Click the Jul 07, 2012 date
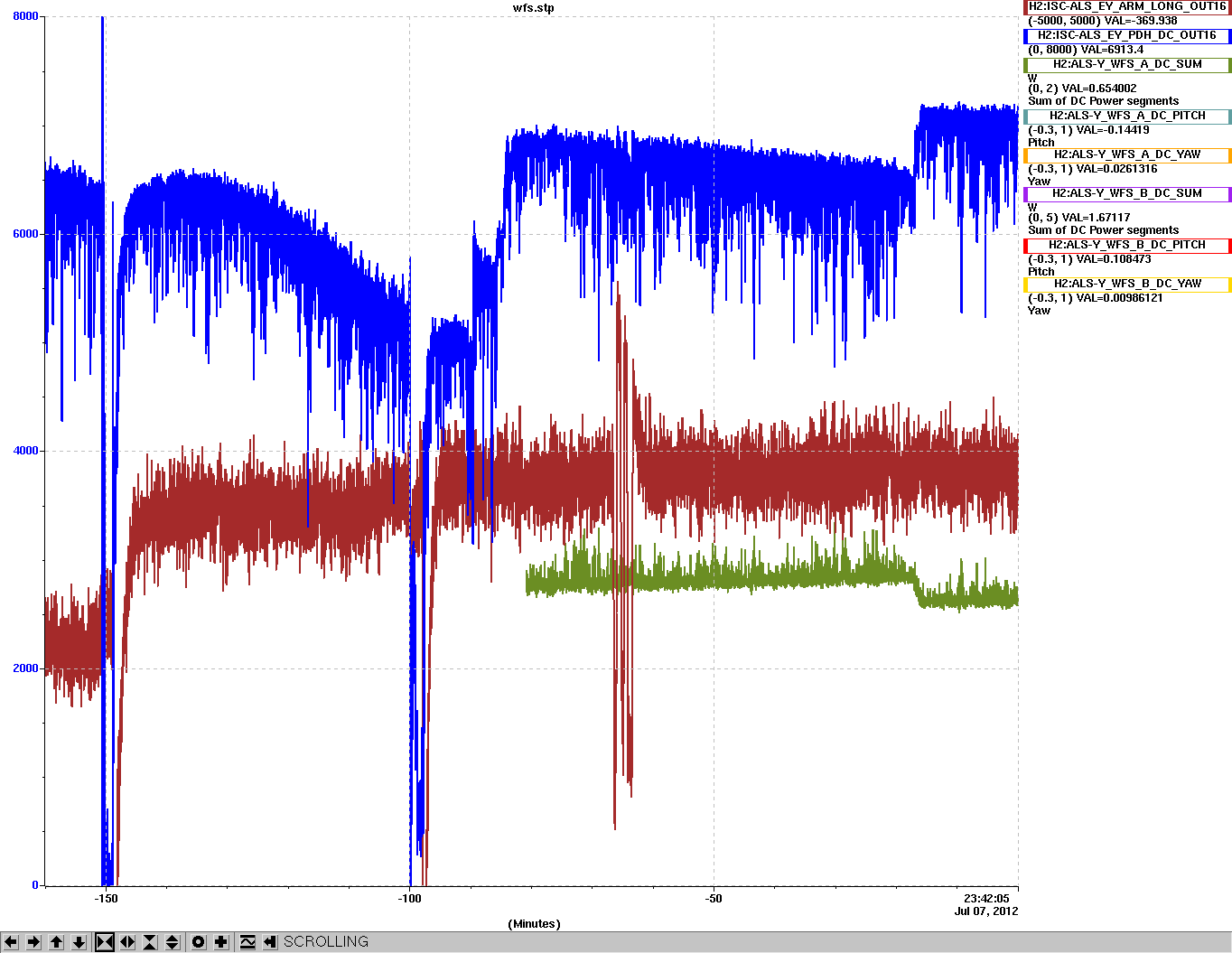 986,911
